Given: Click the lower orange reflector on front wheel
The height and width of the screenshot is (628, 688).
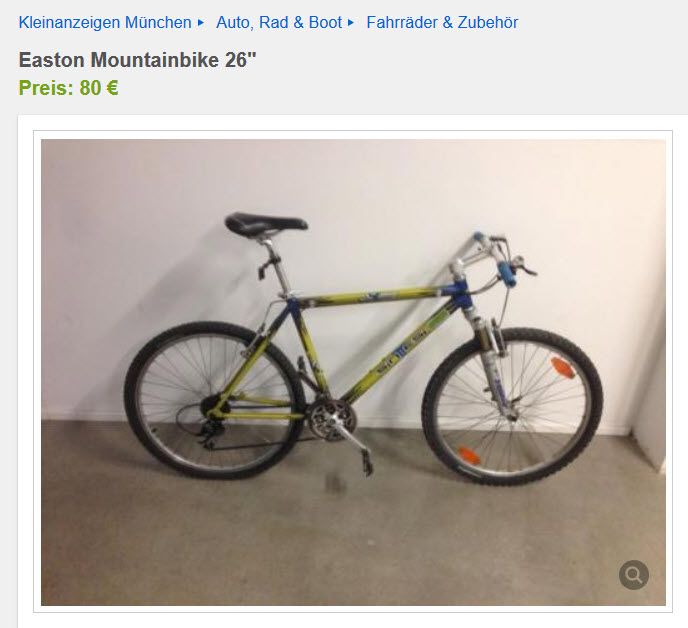Looking at the screenshot, I should (x=469, y=455).
